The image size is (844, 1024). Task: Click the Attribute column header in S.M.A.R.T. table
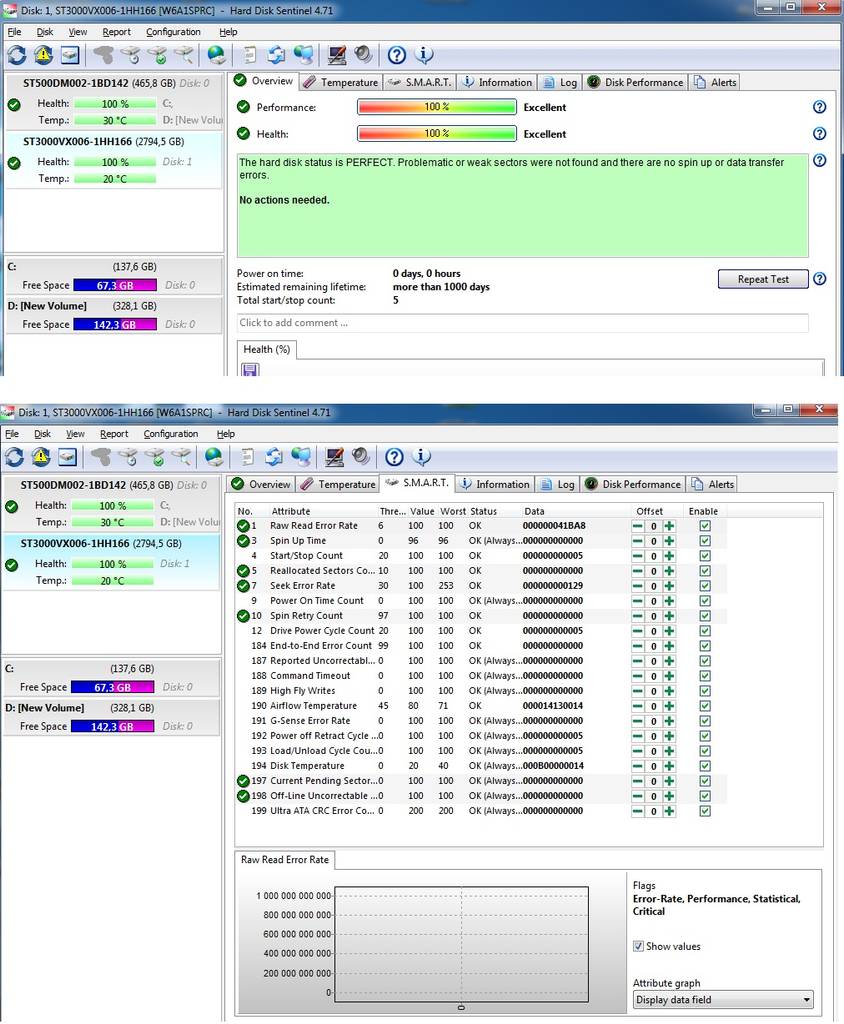click(291, 511)
